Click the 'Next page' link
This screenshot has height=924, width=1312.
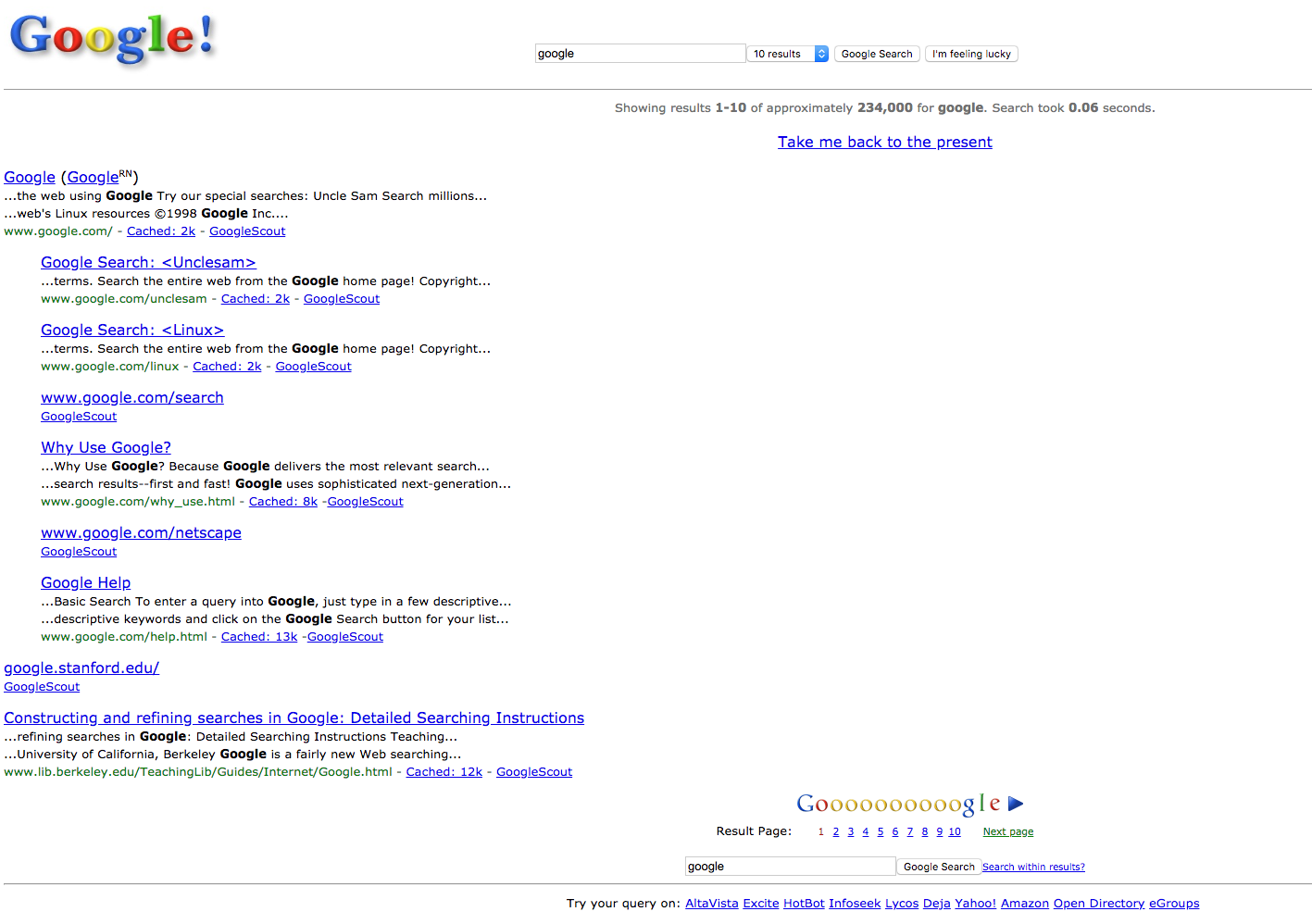(x=1007, y=831)
